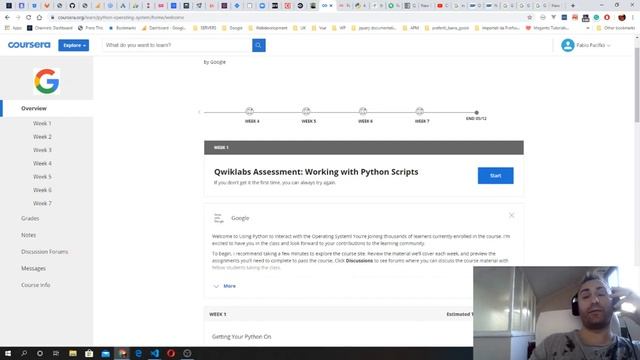Open Microsoft Edge from the taskbar
640x360 pixels.
(138, 353)
